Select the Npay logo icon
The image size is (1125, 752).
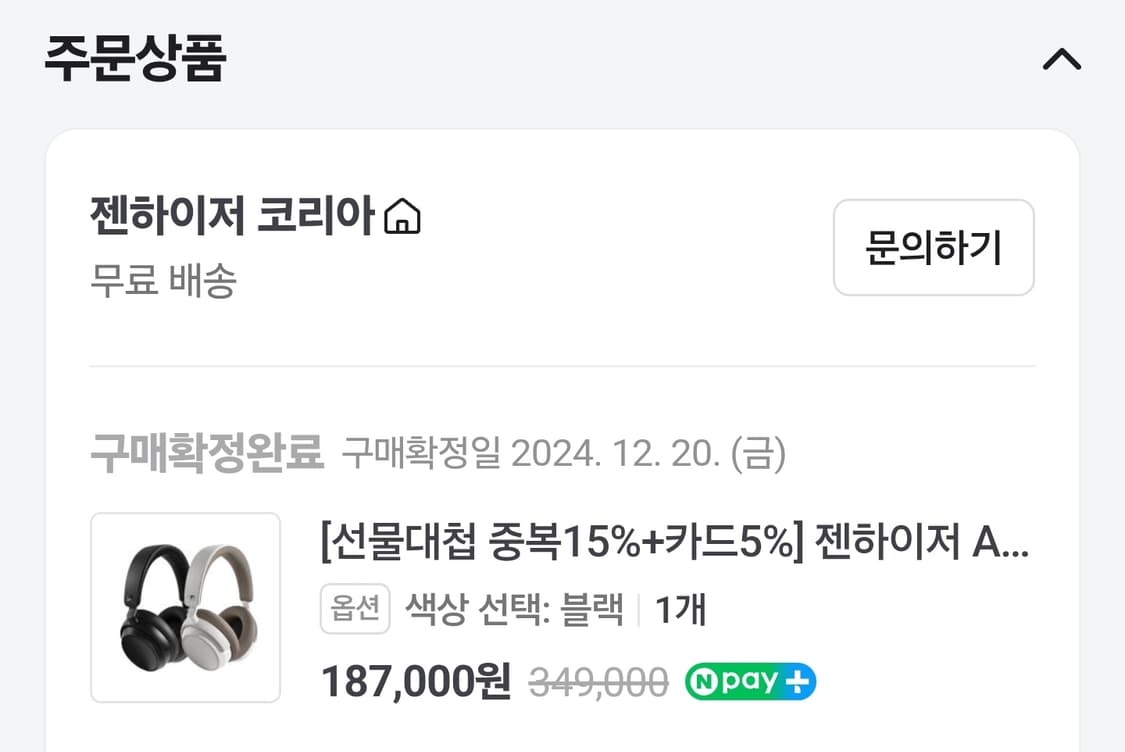point(750,680)
